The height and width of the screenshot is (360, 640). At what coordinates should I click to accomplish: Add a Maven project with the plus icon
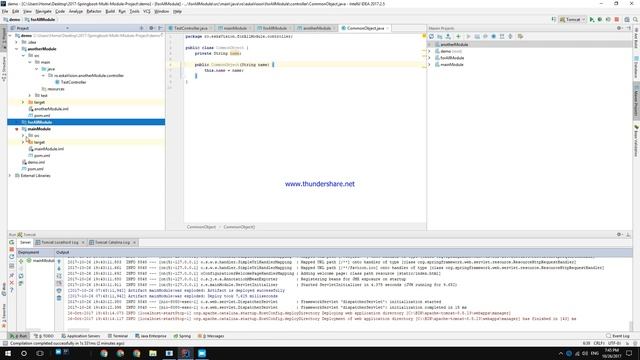[458, 36]
